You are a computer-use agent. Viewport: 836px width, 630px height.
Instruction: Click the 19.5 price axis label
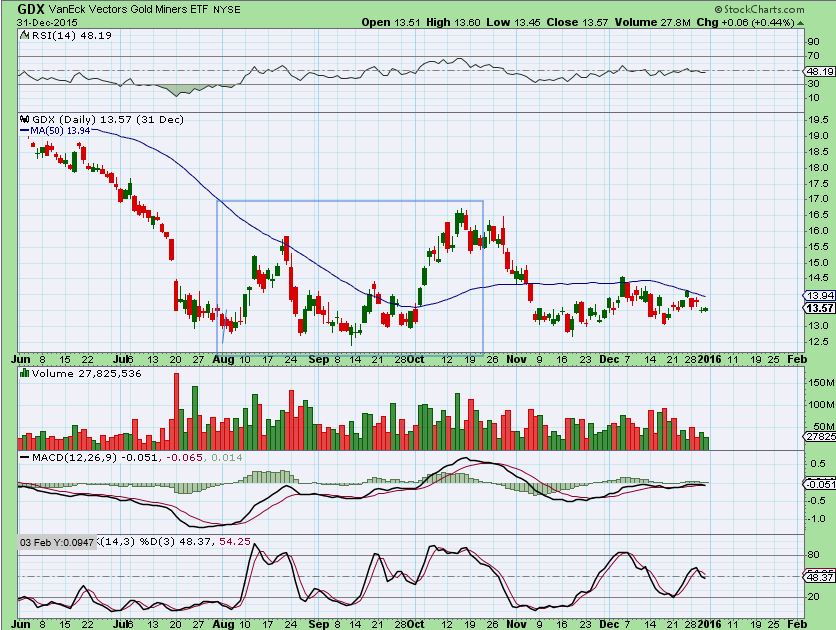818,119
